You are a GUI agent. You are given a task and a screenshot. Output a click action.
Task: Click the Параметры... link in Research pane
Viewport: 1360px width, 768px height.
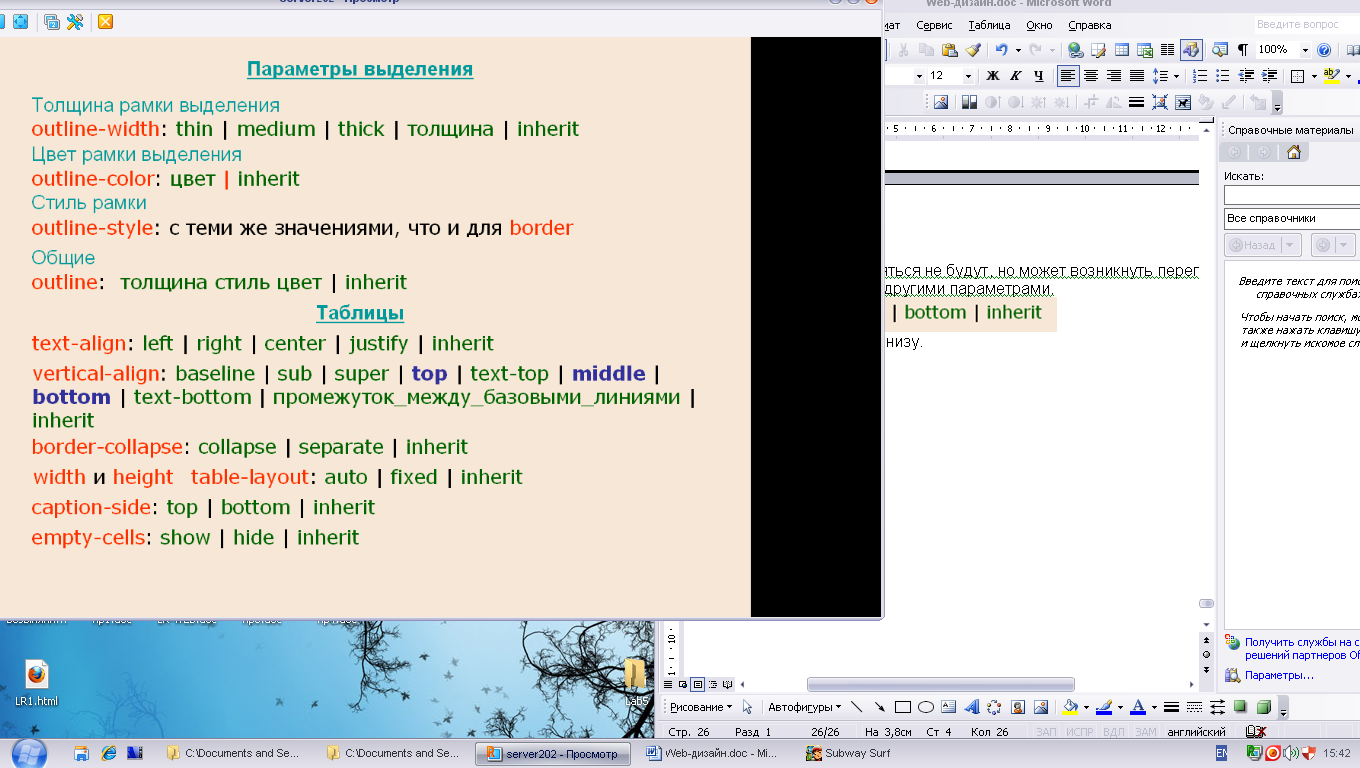coord(1279,676)
